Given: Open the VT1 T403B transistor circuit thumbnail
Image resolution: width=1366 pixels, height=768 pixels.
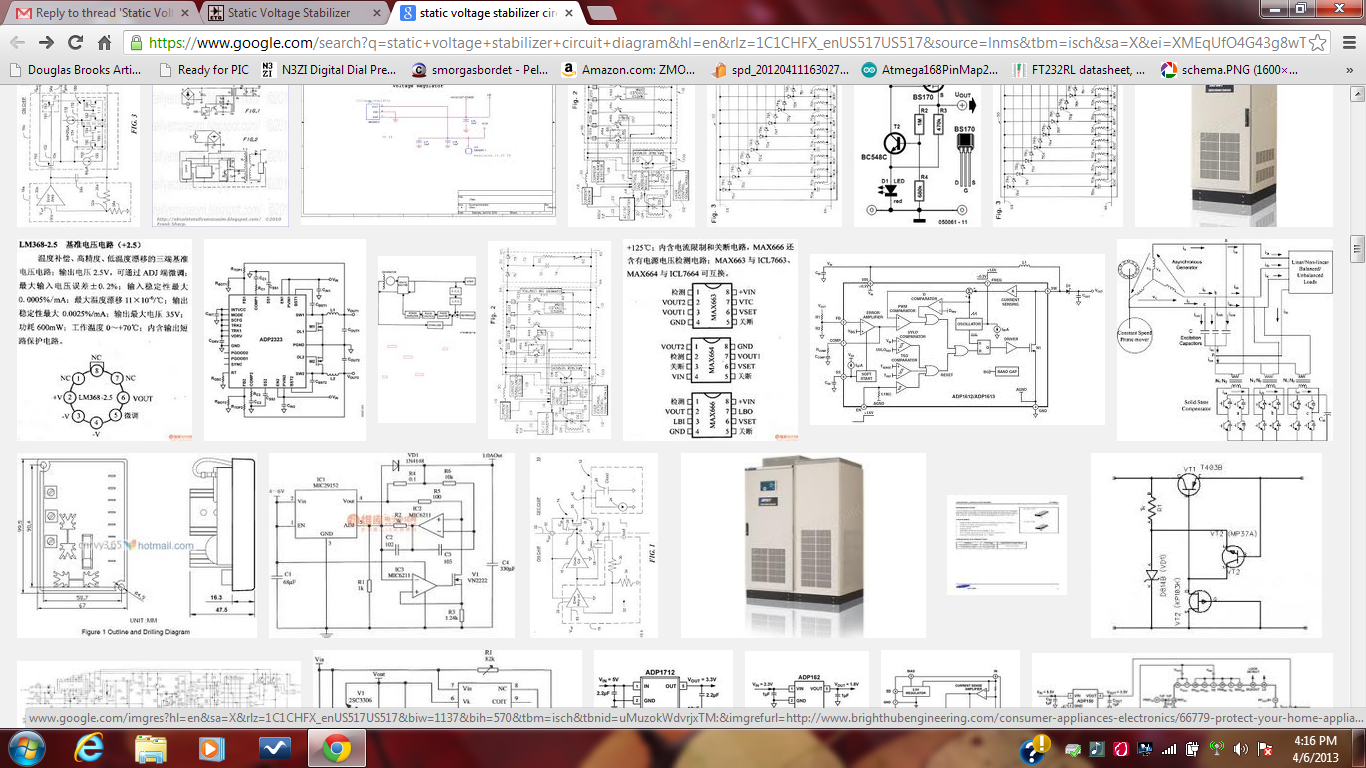Looking at the screenshot, I should coord(1206,545).
